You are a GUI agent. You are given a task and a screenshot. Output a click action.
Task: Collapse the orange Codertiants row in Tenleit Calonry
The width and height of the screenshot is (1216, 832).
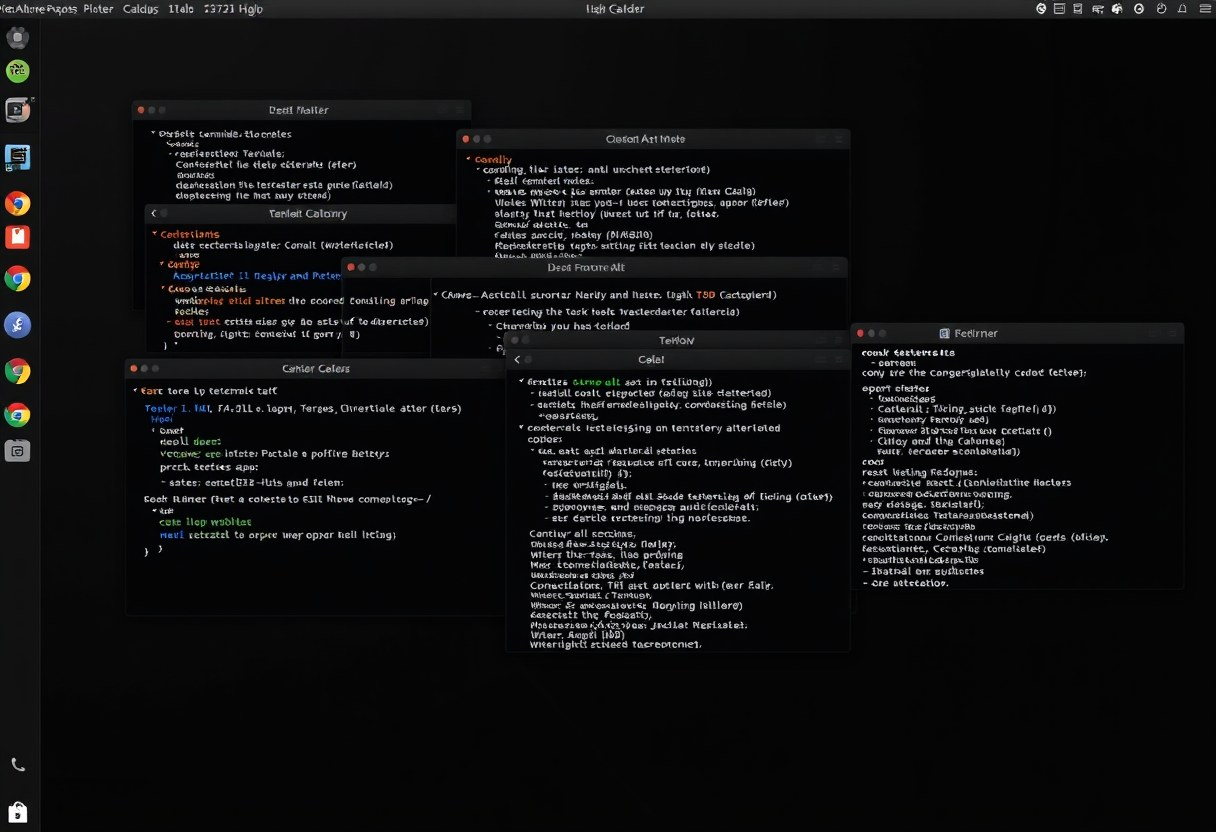pyautogui.click(x=155, y=234)
